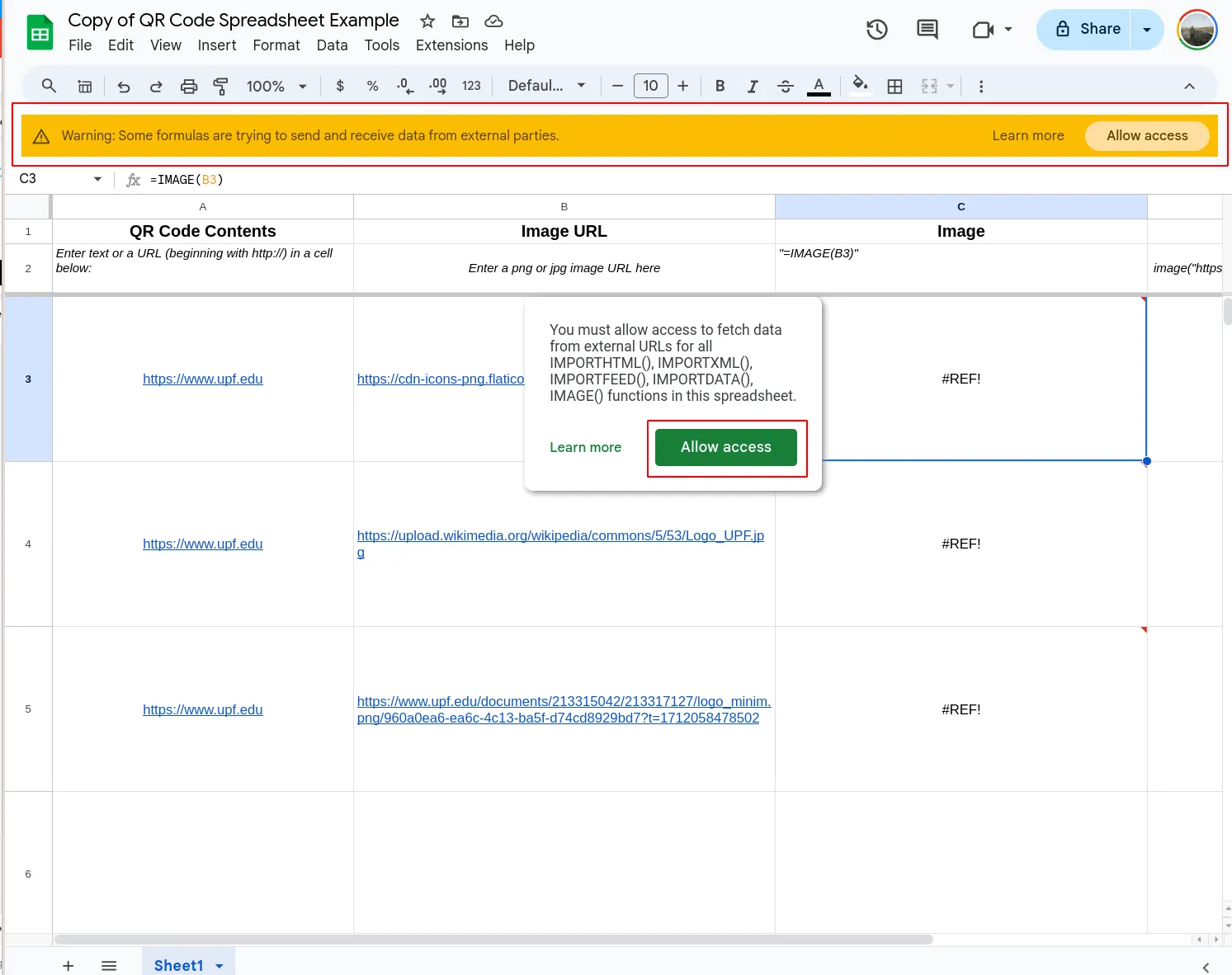This screenshot has width=1232, height=975.
Task: Click the green Allow access button
Action: (726, 447)
